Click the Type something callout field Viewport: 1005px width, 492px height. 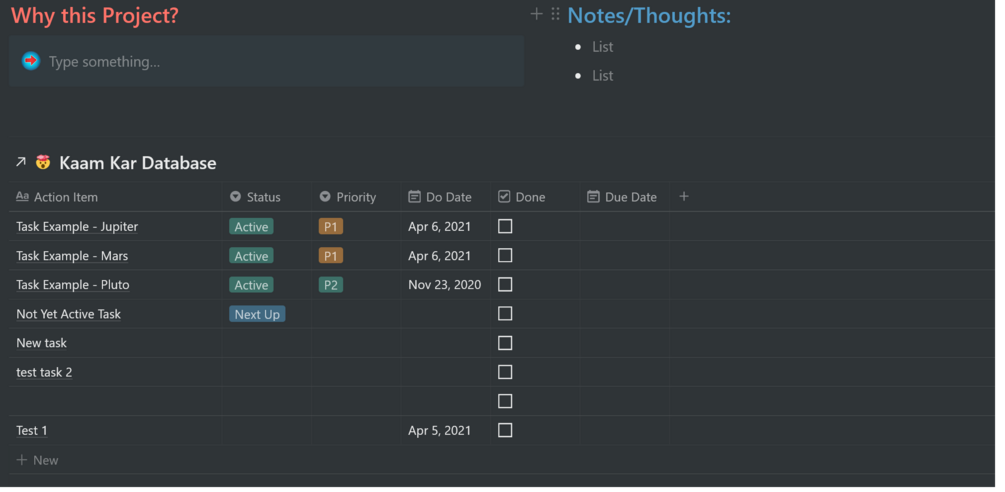pos(266,62)
